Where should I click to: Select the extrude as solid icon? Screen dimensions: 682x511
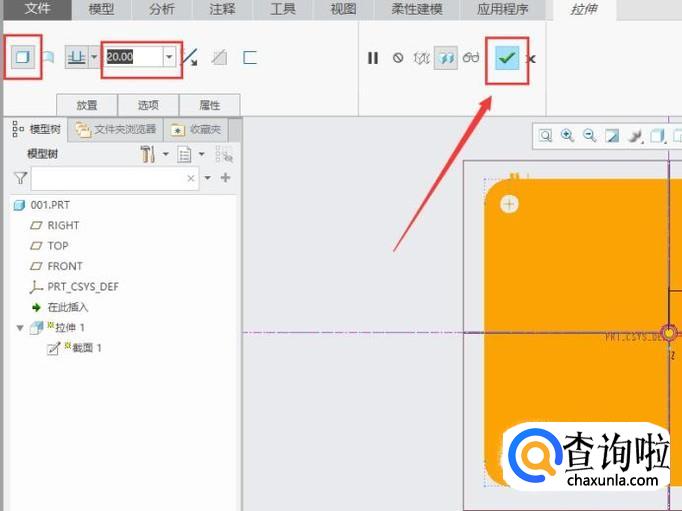click(23, 57)
